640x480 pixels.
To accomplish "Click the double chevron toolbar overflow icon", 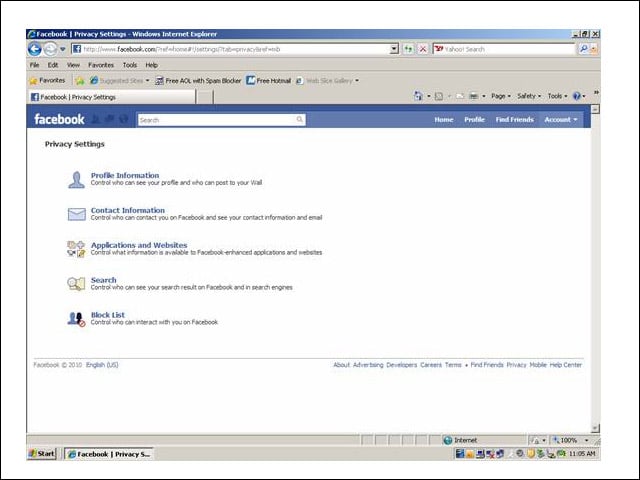I will pos(596,93).
